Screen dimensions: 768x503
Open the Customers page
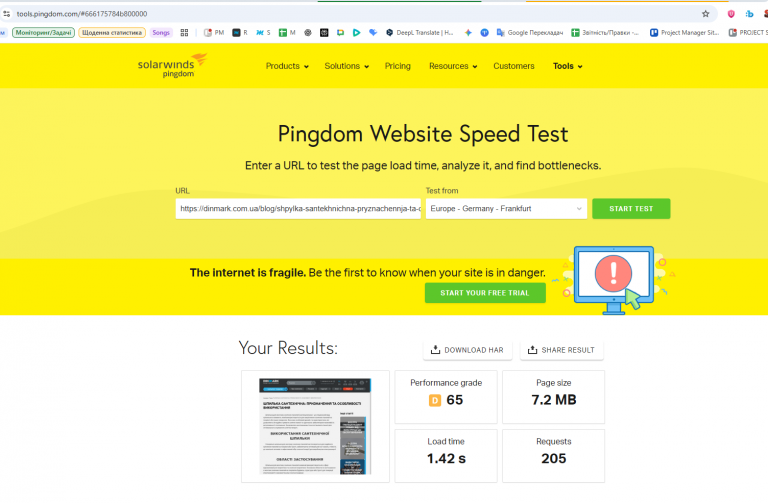pos(514,66)
